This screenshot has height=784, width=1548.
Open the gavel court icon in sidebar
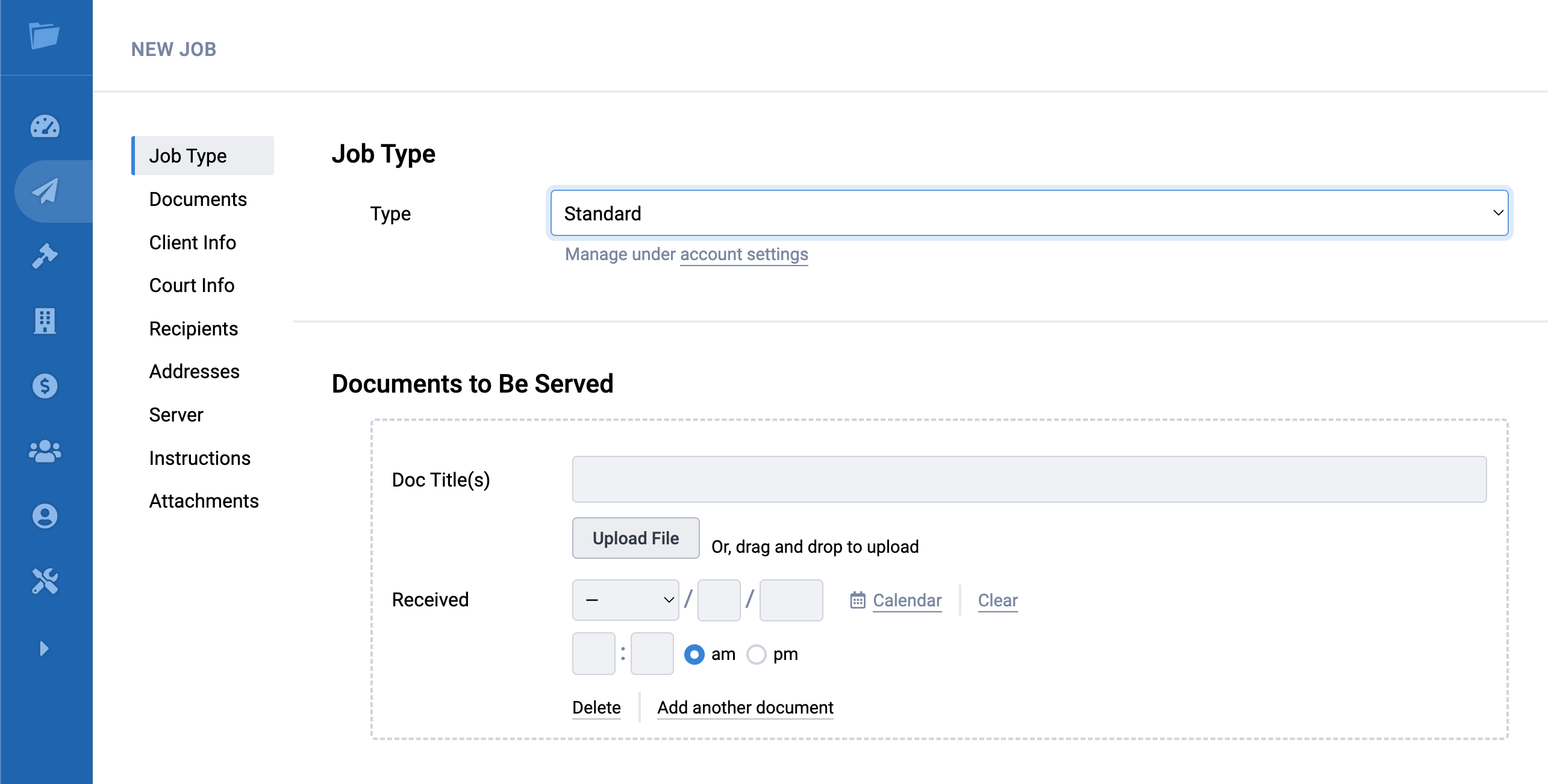coord(45,255)
